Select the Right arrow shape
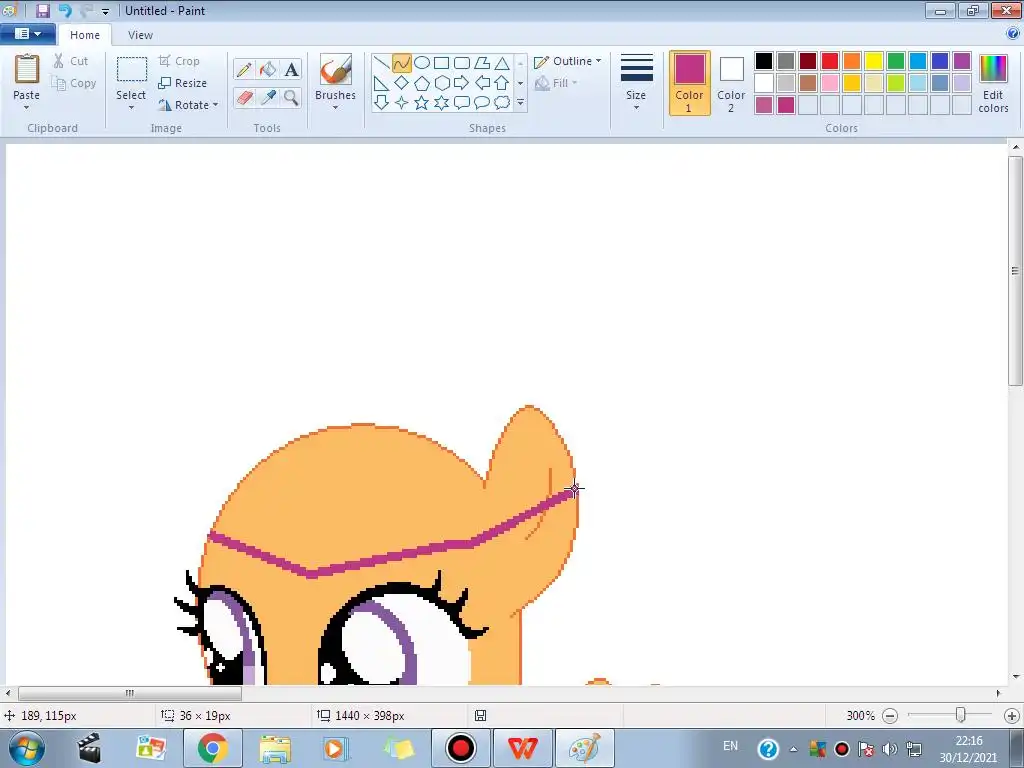 tap(462, 83)
